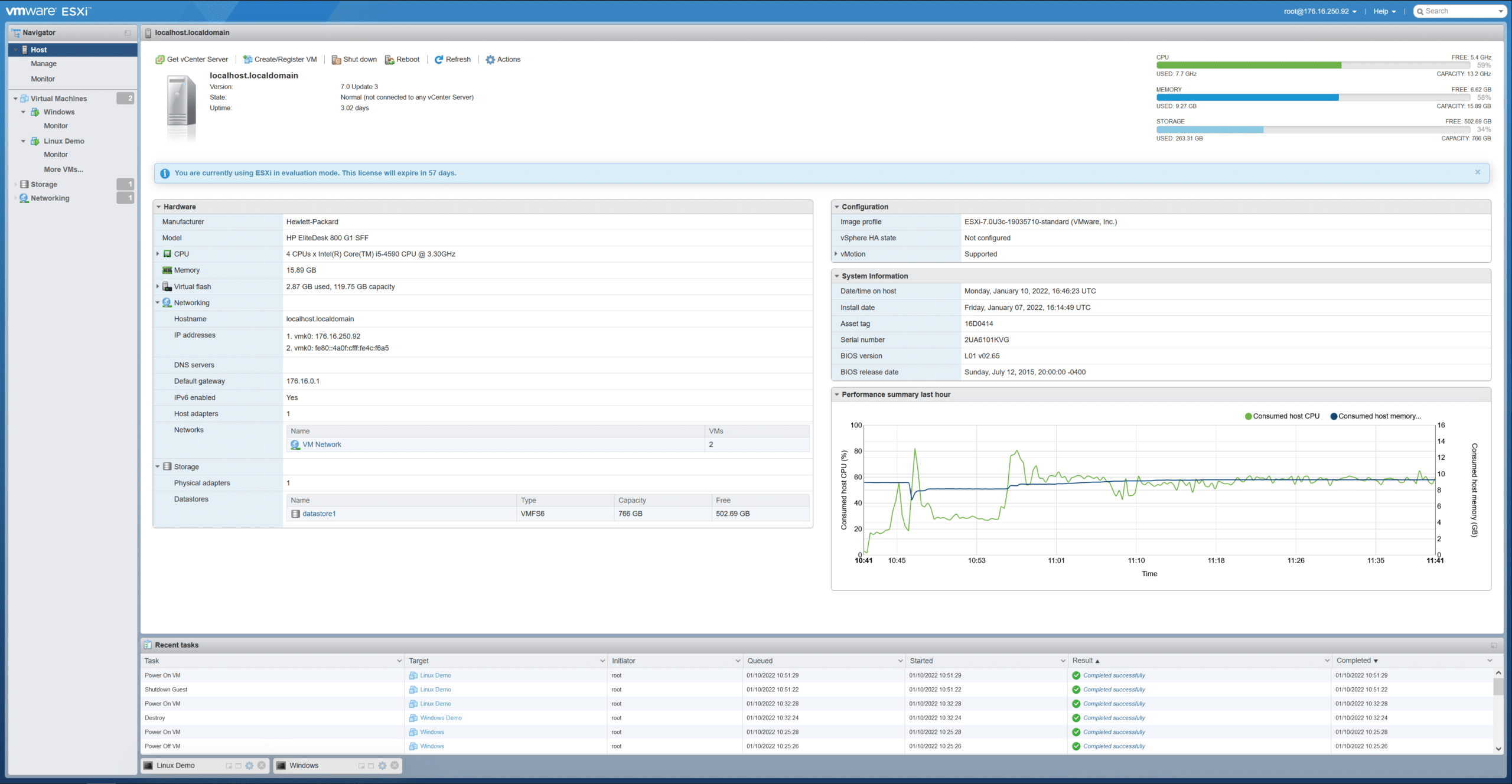Open the Linux Demo console tab gear icon
This screenshot has width=1512, height=784.
coord(249,766)
